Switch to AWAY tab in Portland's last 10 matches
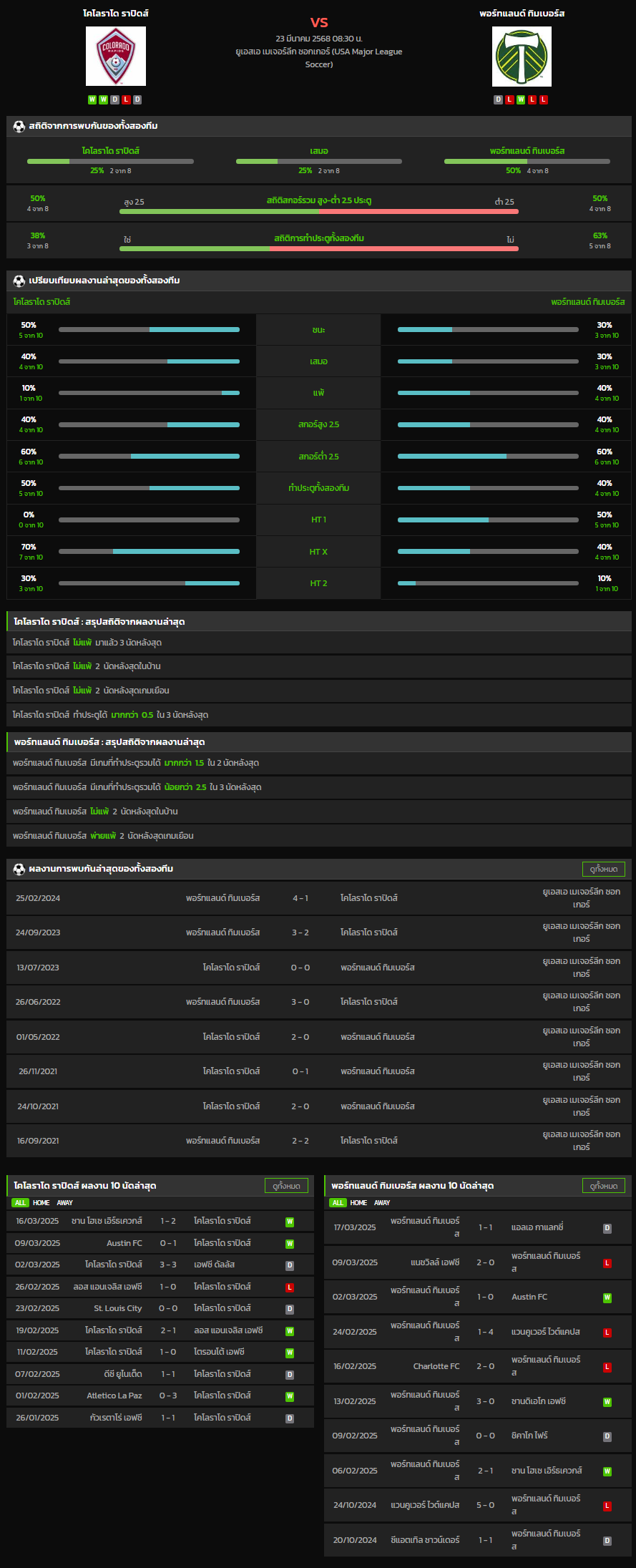Image resolution: width=636 pixels, height=1568 pixels. pos(383,1203)
